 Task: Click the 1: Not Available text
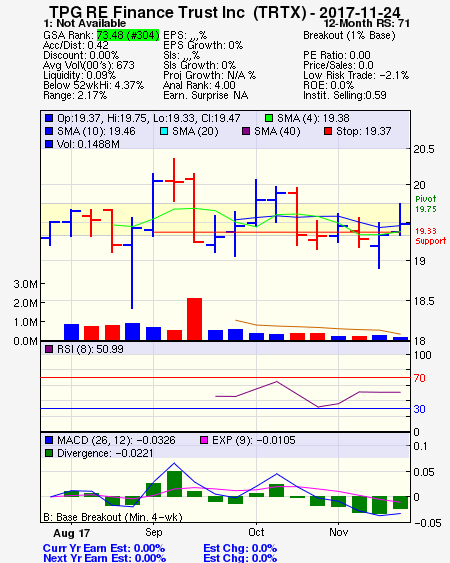84,23
